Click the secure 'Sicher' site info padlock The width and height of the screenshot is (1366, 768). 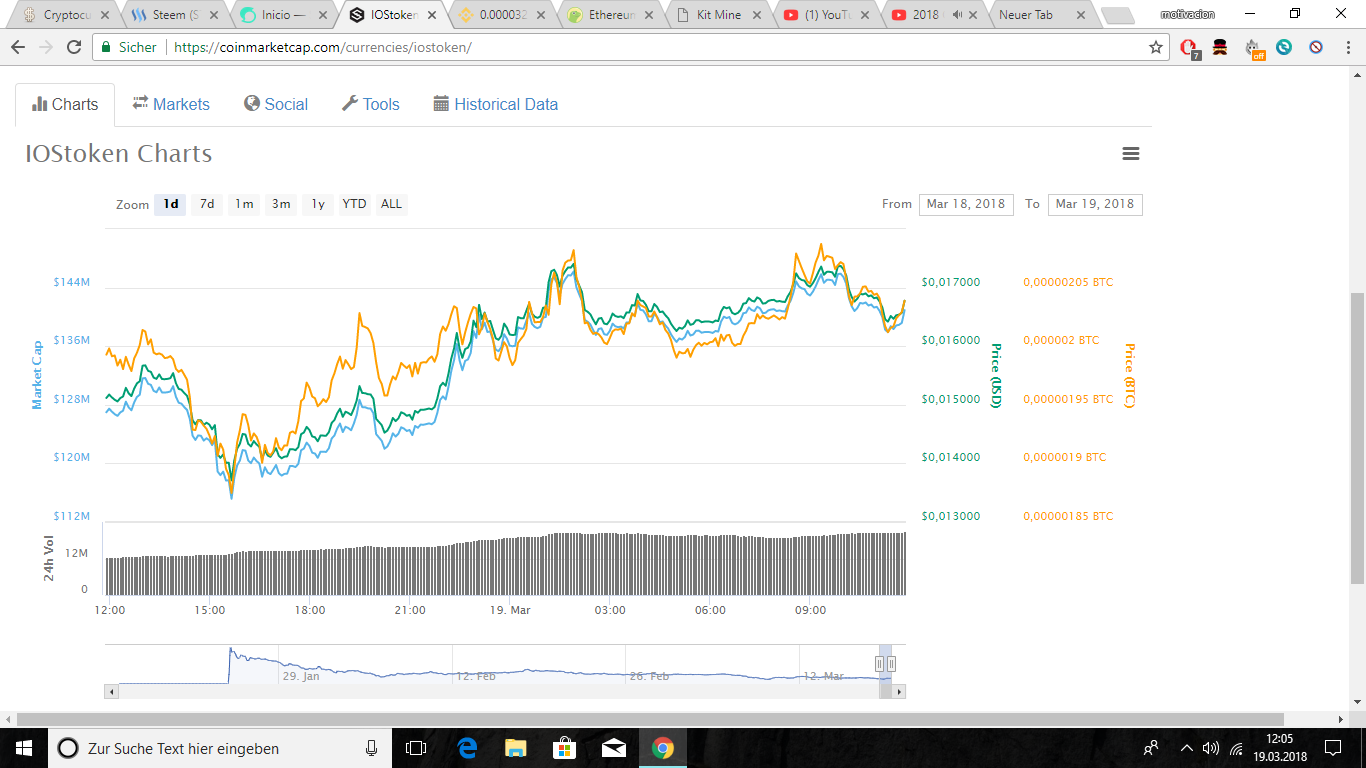[x=106, y=47]
